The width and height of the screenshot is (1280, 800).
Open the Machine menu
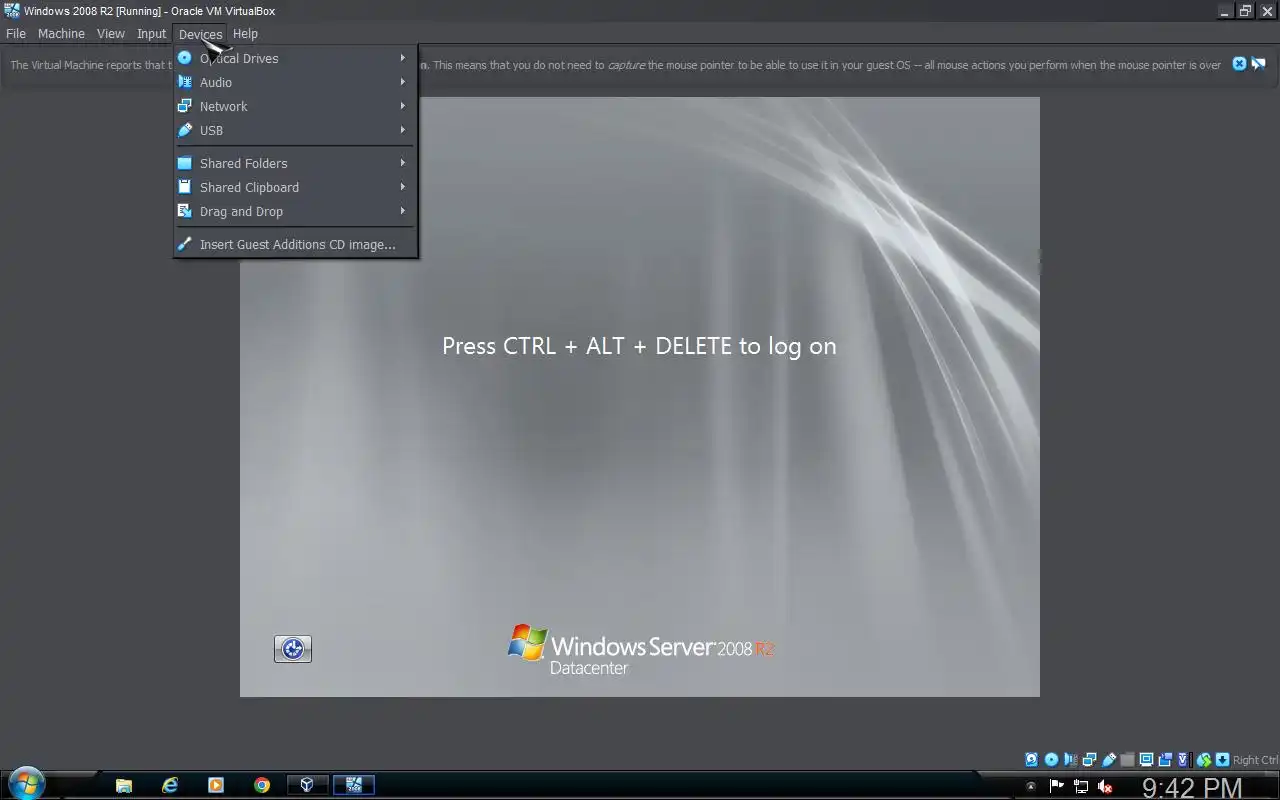point(61,33)
